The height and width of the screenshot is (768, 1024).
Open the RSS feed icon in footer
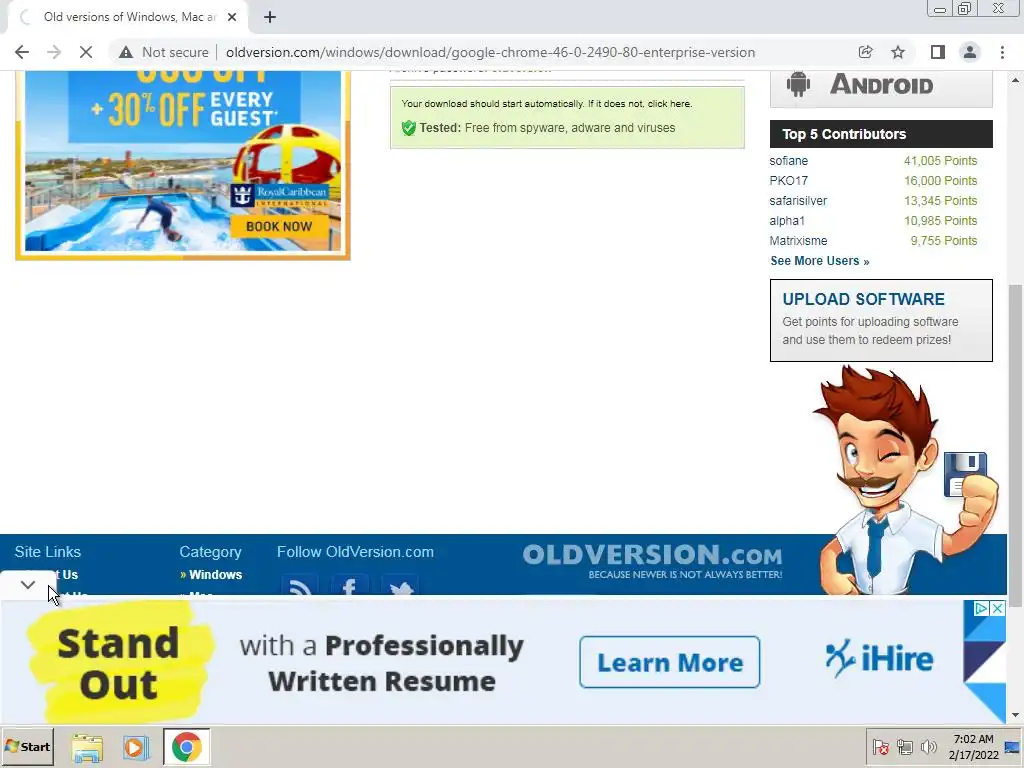pos(300,586)
